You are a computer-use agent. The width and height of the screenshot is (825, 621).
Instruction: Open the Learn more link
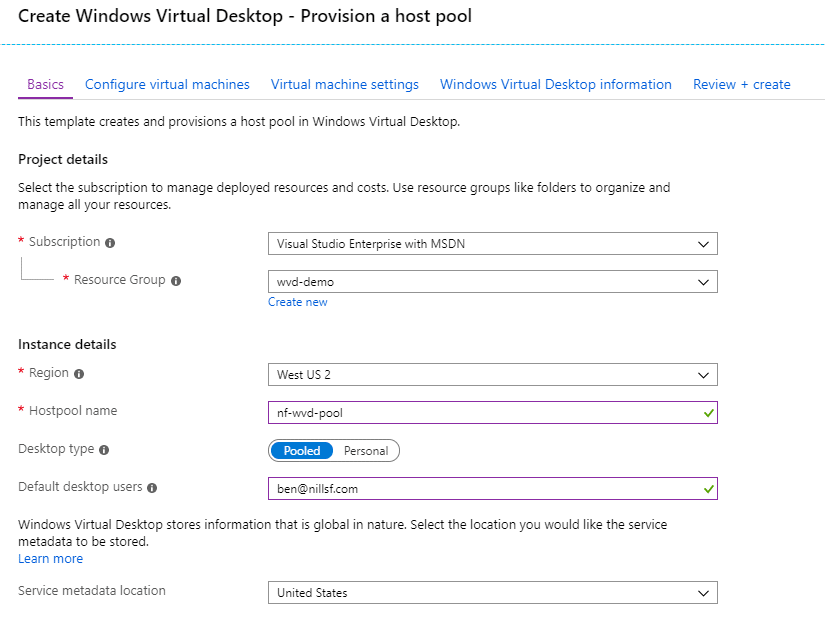[x=51, y=558]
